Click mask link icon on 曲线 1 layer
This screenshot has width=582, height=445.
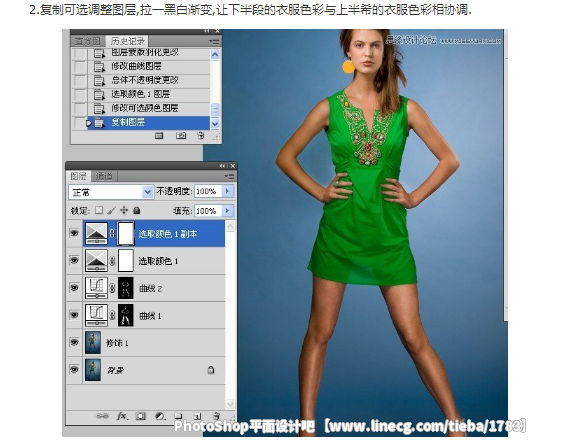(112, 315)
